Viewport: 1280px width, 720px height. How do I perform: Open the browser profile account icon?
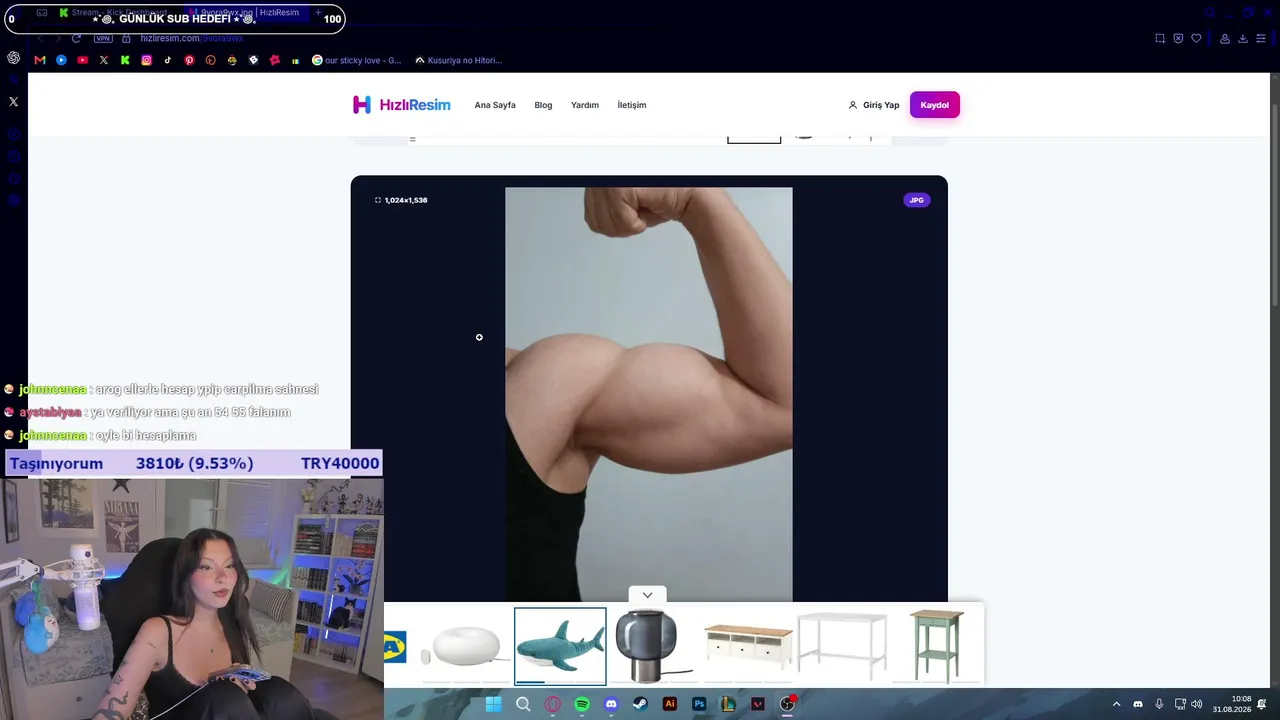1225,38
